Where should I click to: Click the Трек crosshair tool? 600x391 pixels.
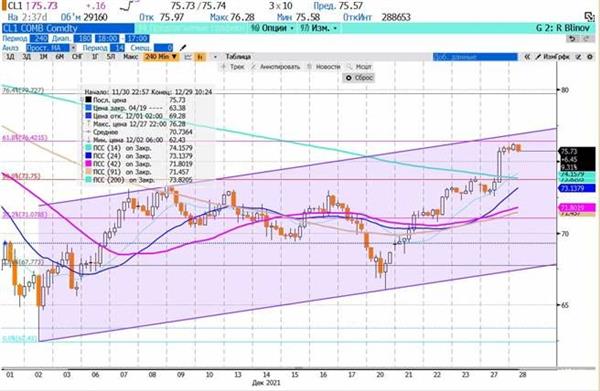point(233,67)
